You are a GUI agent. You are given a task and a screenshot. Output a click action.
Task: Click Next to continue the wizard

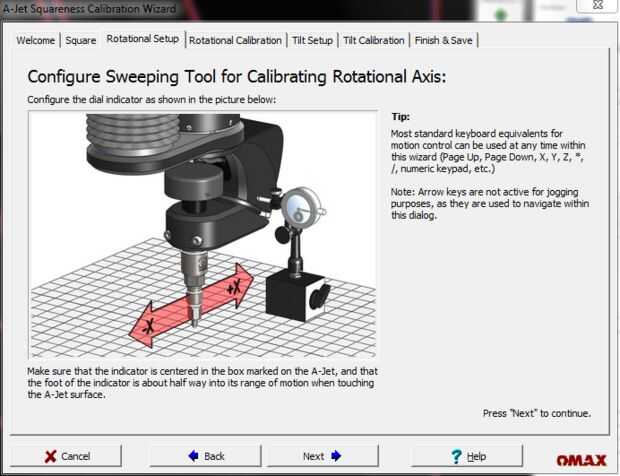point(322,456)
